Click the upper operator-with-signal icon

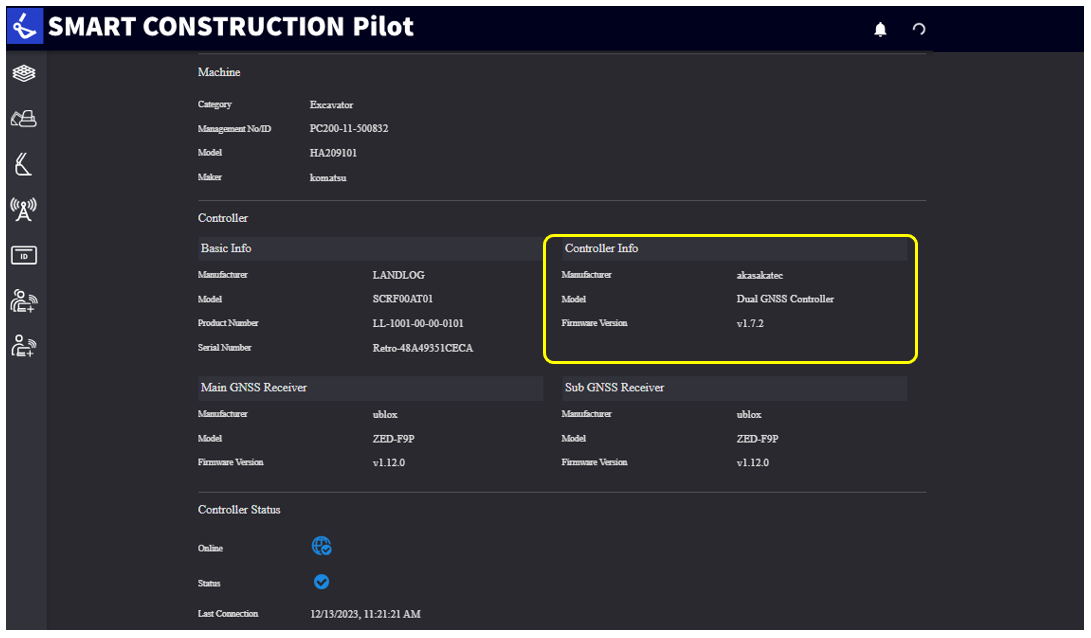click(24, 301)
